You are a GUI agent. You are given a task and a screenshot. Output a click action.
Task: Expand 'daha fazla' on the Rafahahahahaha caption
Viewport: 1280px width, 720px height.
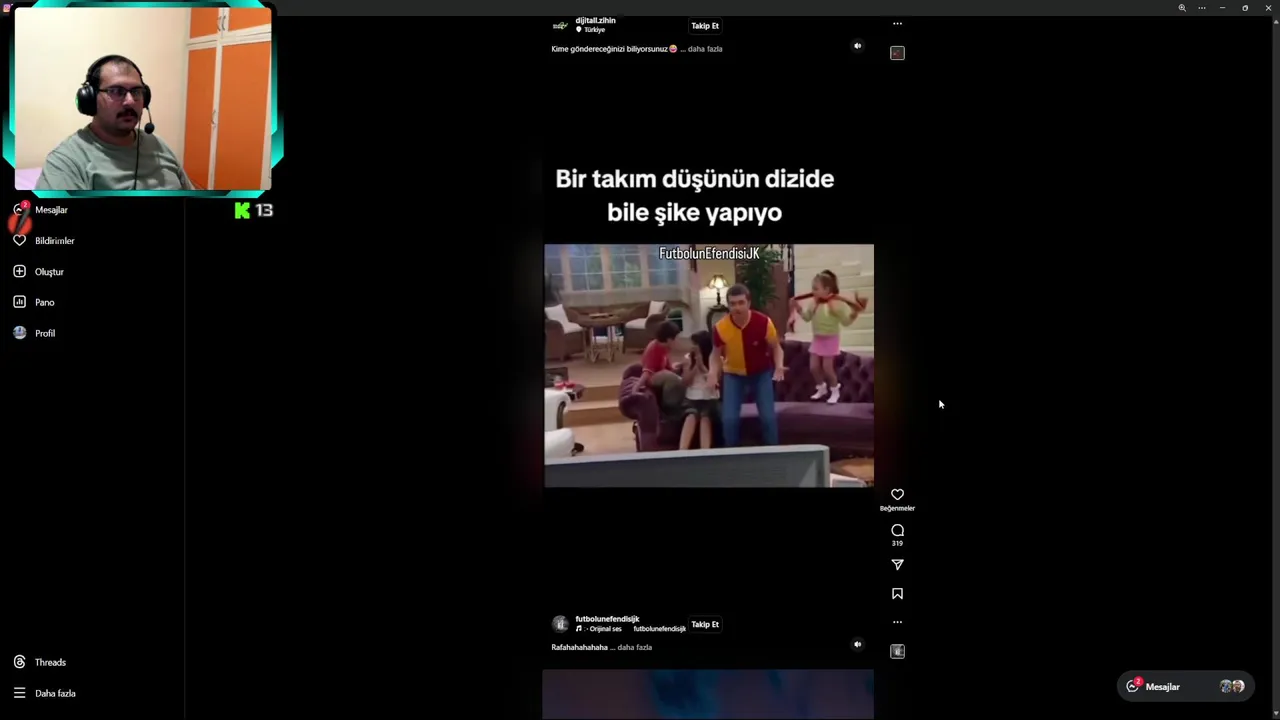tap(635, 647)
